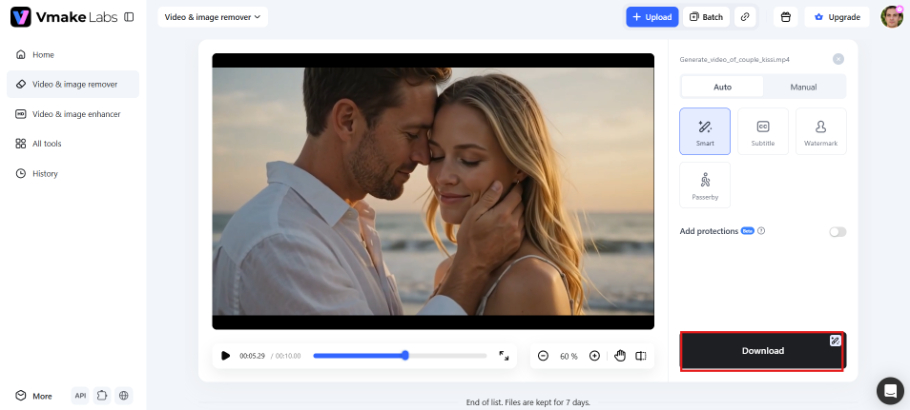Select the Watermark removal mode

pos(821,131)
